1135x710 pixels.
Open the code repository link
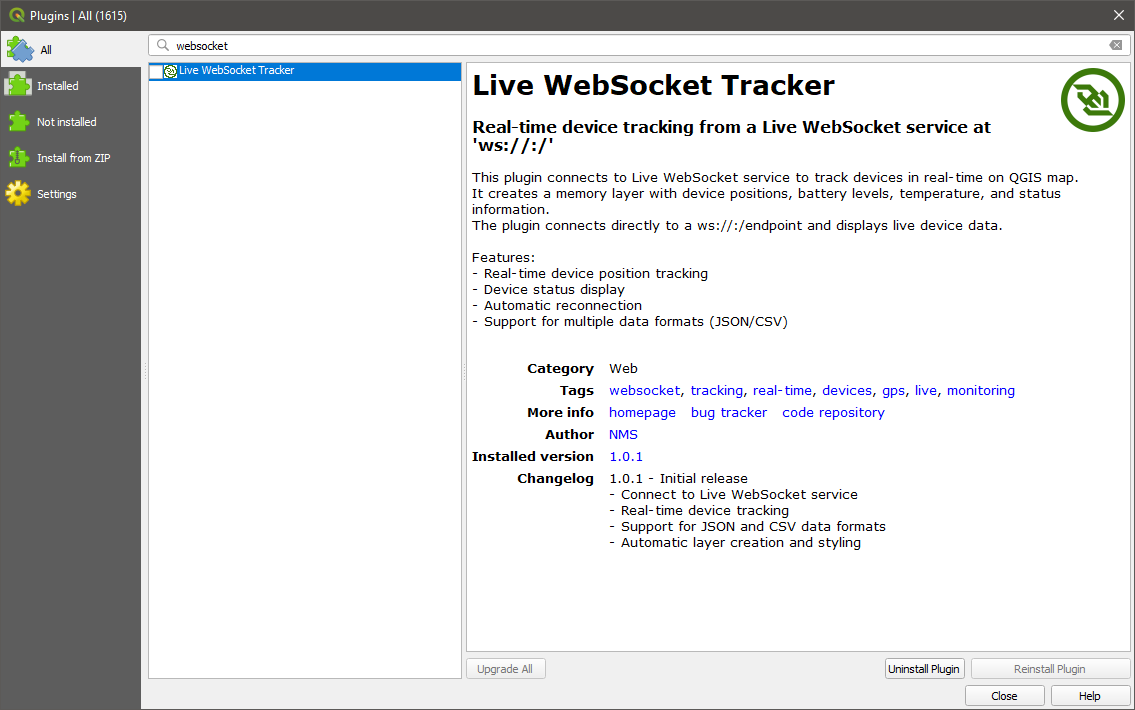[x=833, y=413]
